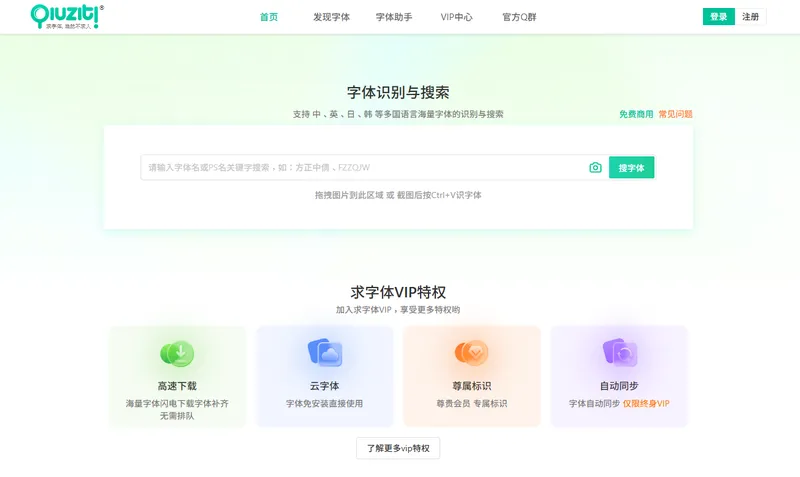Open the 首页 home tab
The width and height of the screenshot is (800, 477).
coord(268,17)
